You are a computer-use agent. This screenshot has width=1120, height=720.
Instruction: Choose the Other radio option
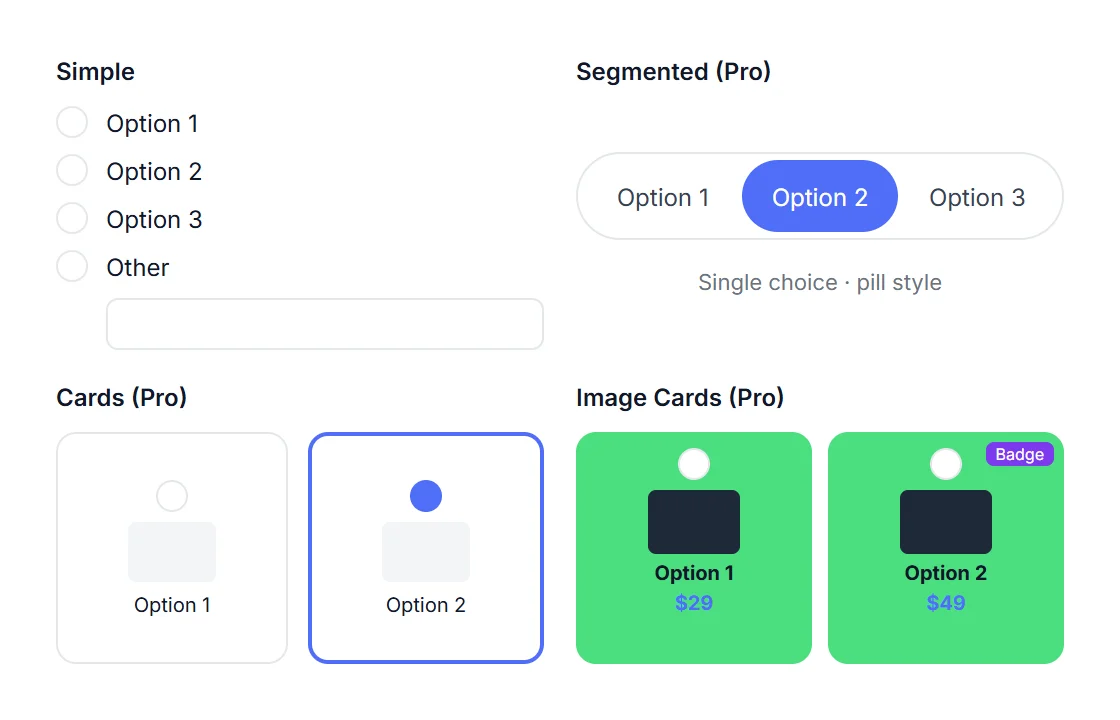tap(72, 266)
